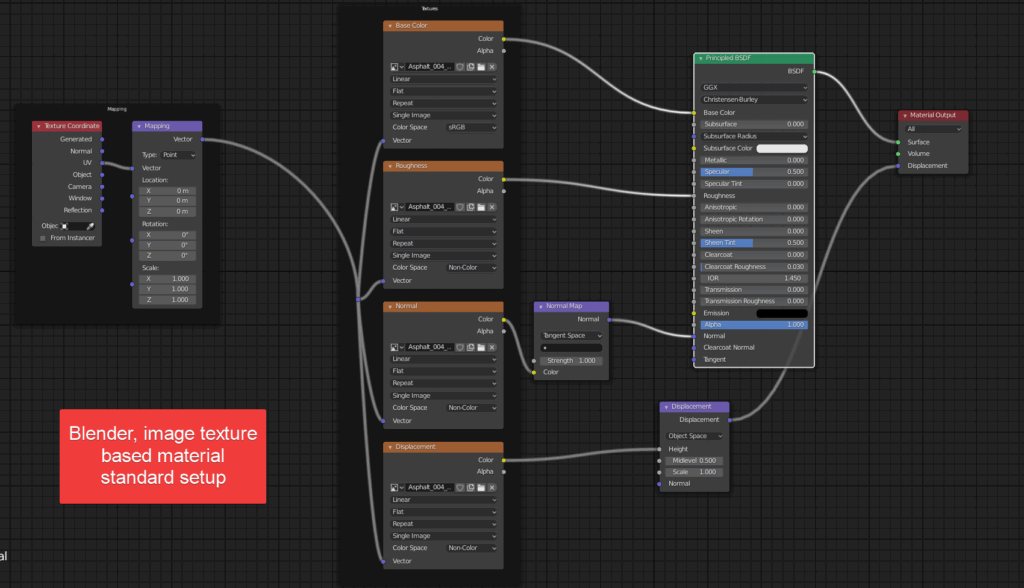Click new image copy icon in Roughness node
Viewport: 1024px width, 588px height.
click(471, 207)
